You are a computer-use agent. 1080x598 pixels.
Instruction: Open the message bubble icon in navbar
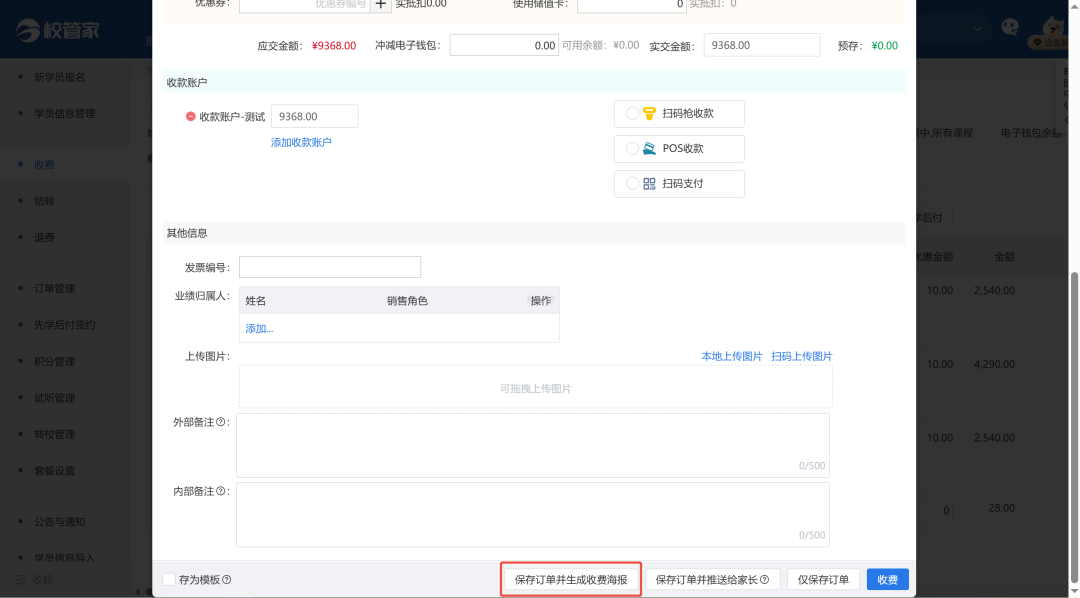point(1009,28)
